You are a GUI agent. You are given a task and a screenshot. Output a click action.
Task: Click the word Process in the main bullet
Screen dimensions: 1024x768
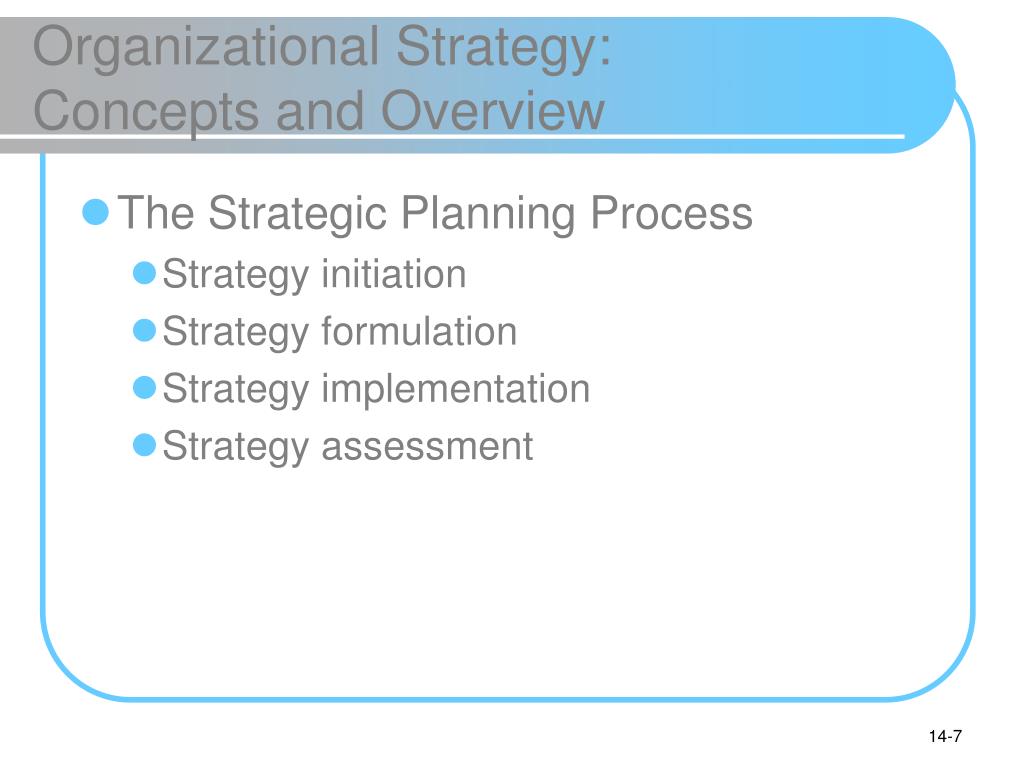pos(671,213)
